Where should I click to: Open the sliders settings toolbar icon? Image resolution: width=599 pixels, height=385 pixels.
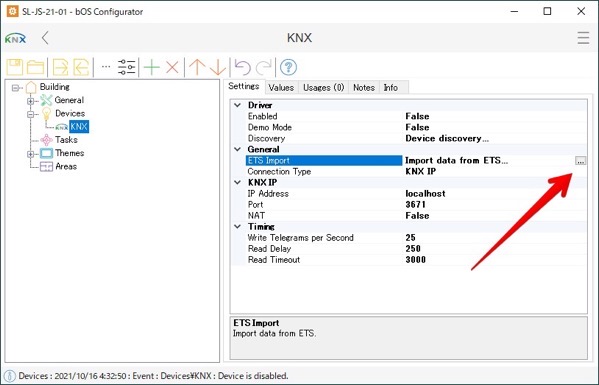click(126, 67)
